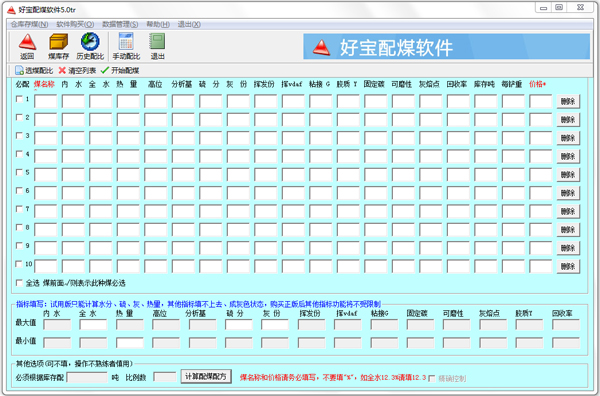Check 必配 checkbox for row 10
Image resolution: width=600 pixels, height=396 pixels.
pyautogui.click(x=19, y=264)
